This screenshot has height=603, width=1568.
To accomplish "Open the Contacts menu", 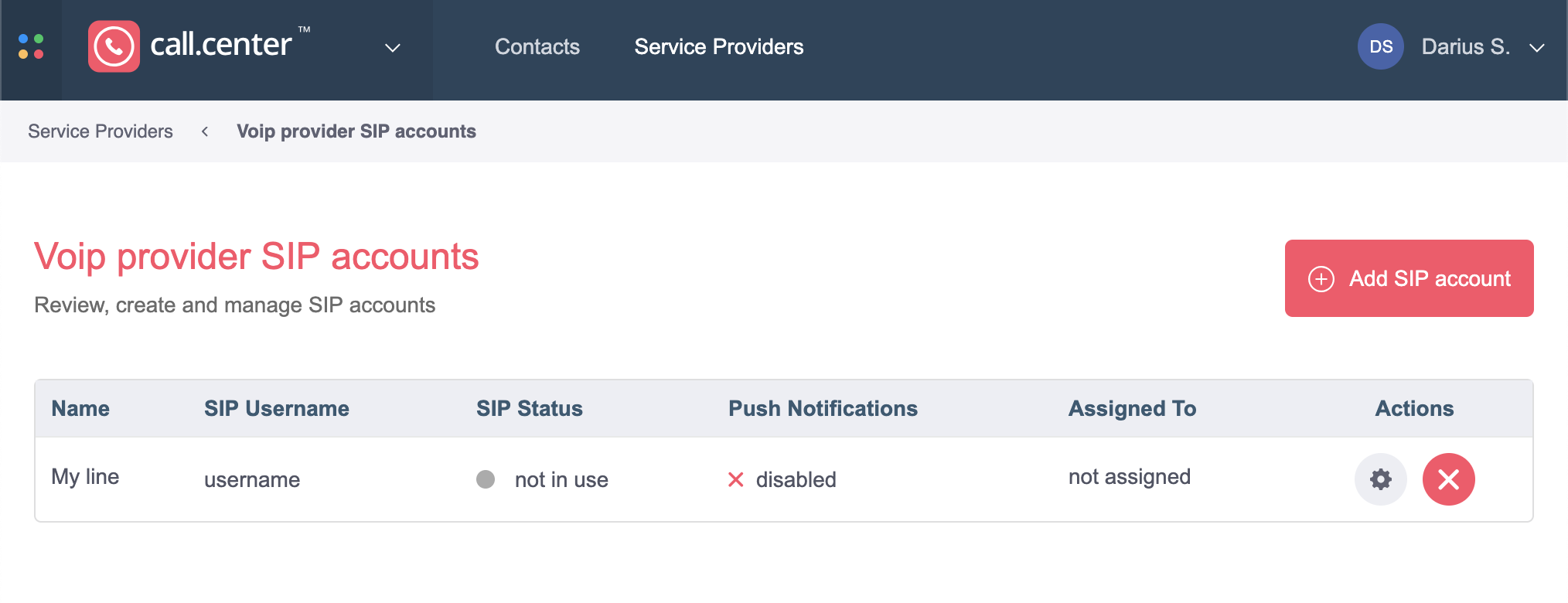I will coord(537,46).
